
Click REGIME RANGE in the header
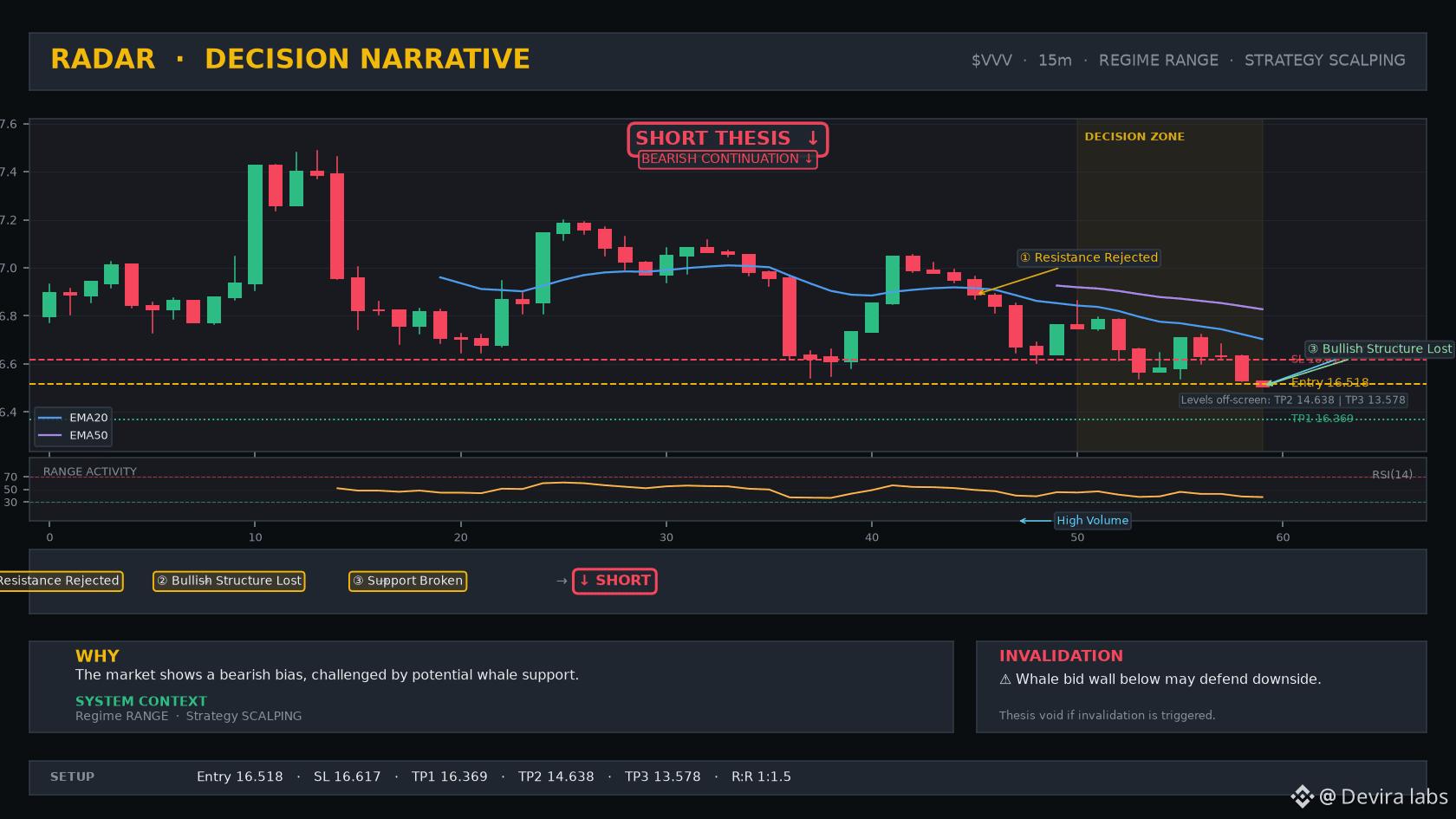click(x=1158, y=60)
